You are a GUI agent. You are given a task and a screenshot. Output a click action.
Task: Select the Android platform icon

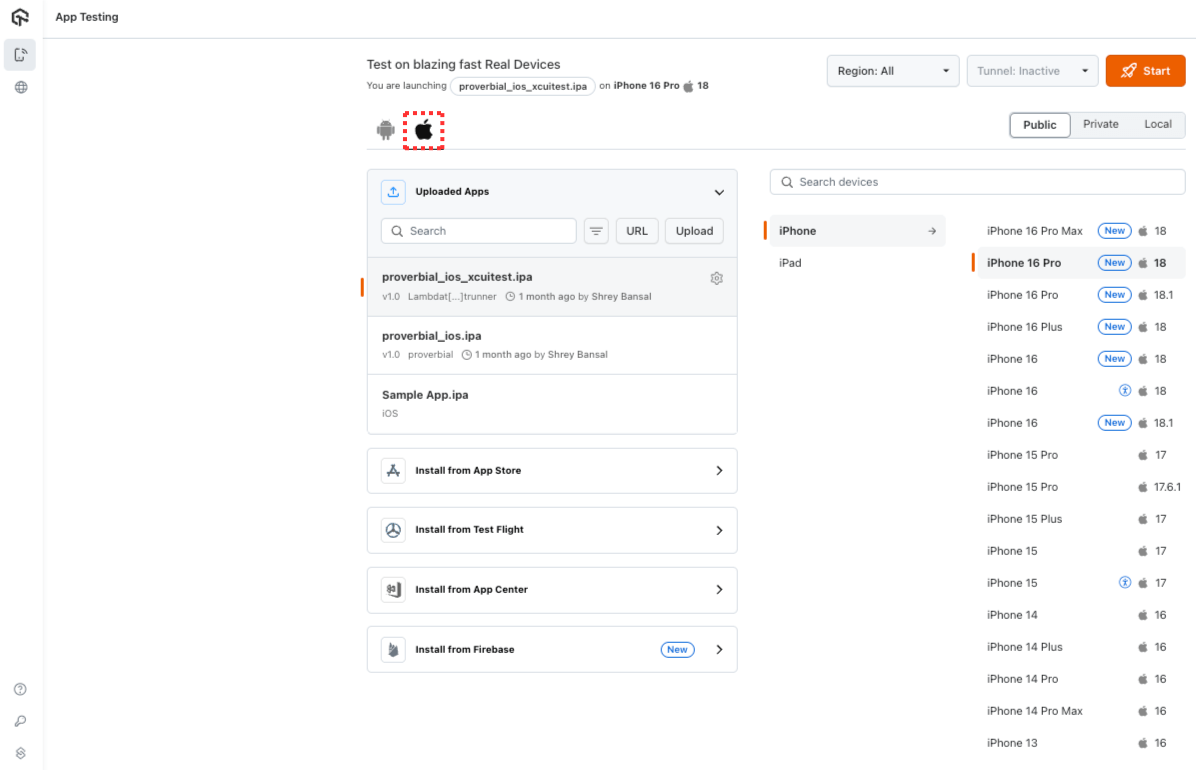(x=385, y=130)
